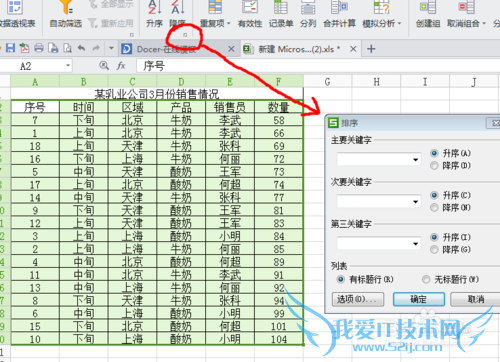Click the Create Group (创建组) icon
Image resolution: width=500 pixels, height=362 pixels.
pyautogui.click(x=428, y=7)
